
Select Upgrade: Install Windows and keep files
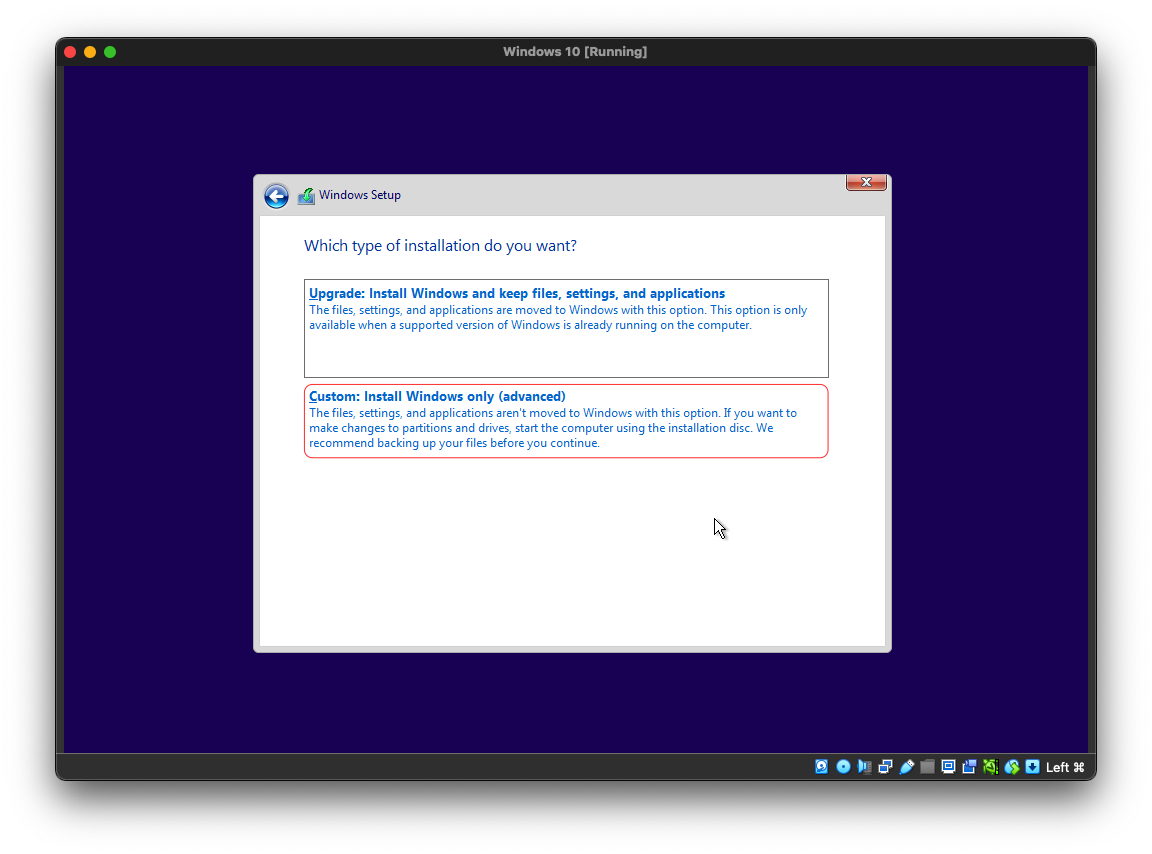point(566,327)
